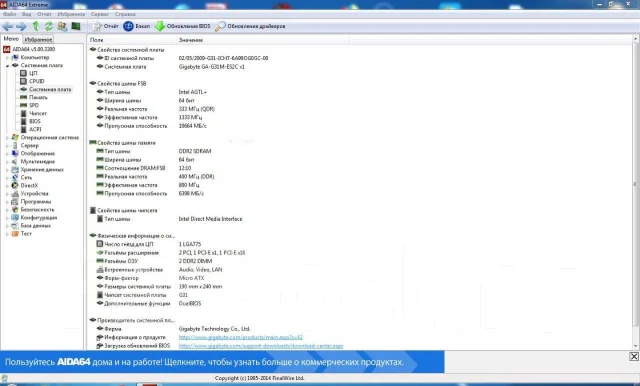Open the Сервис menu
Viewport: 640px width, 386px height.
point(100,14)
